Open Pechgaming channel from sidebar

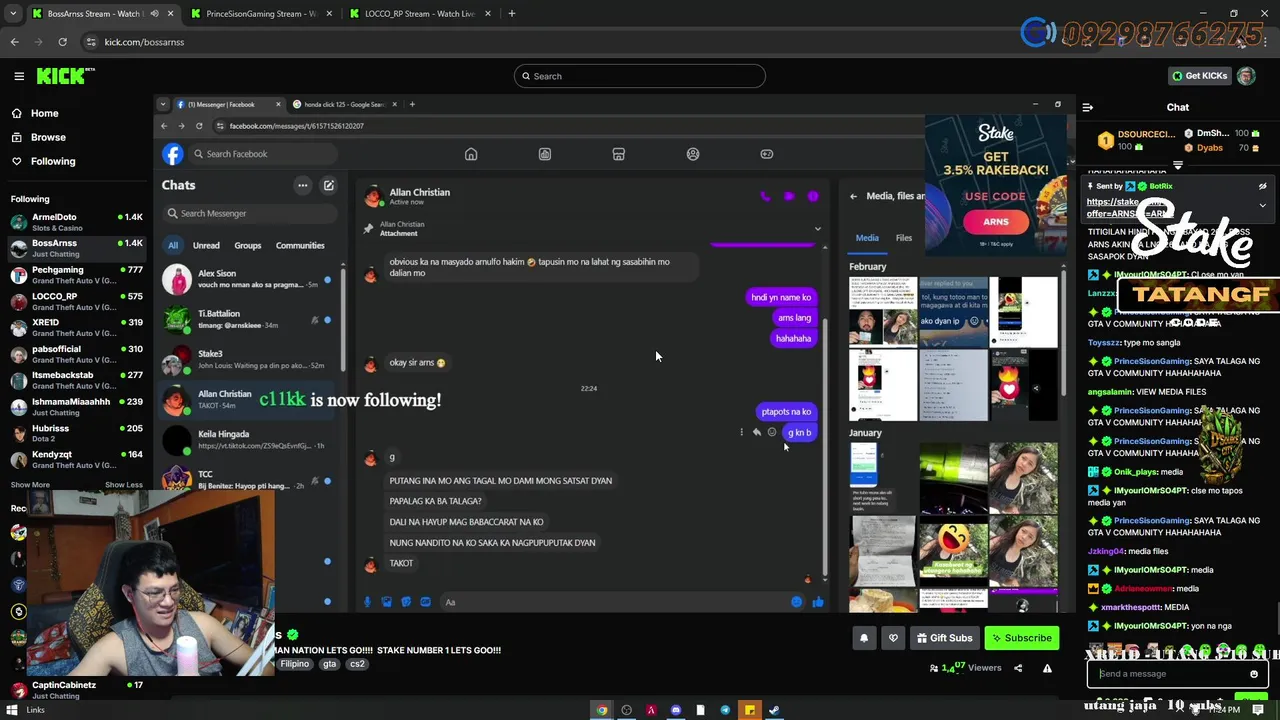(x=75, y=275)
